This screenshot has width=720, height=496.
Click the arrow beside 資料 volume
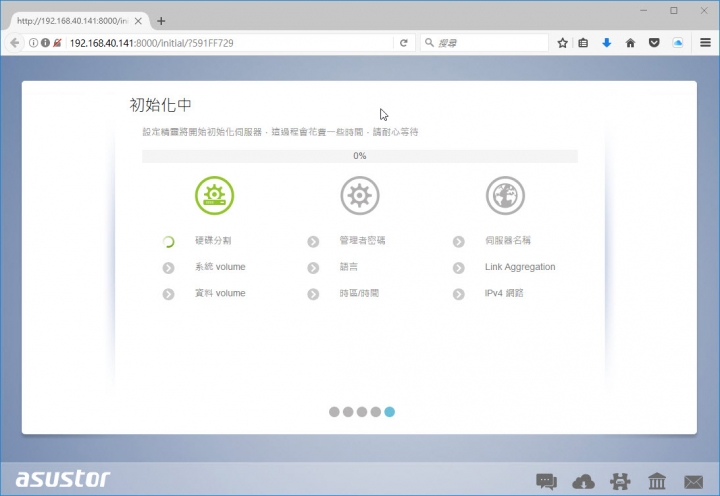click(169, 294)
